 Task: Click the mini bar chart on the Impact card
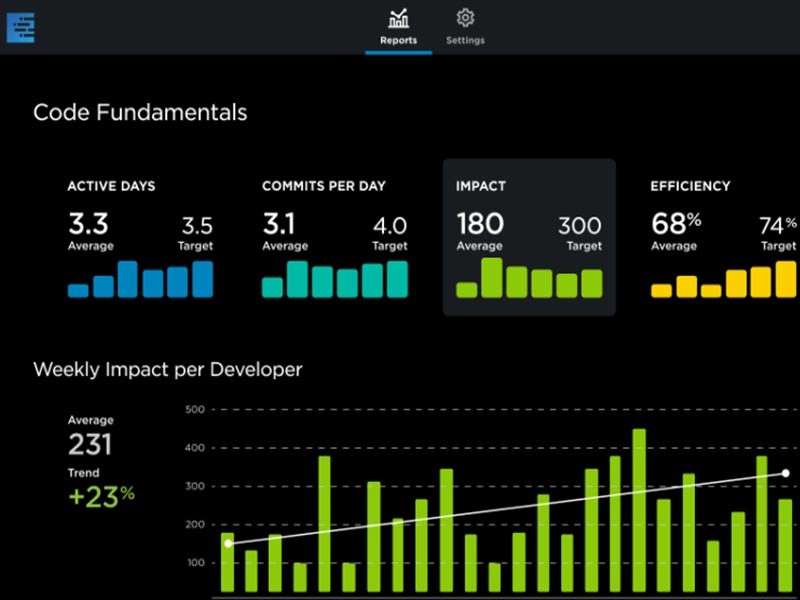tap(527, 279)
